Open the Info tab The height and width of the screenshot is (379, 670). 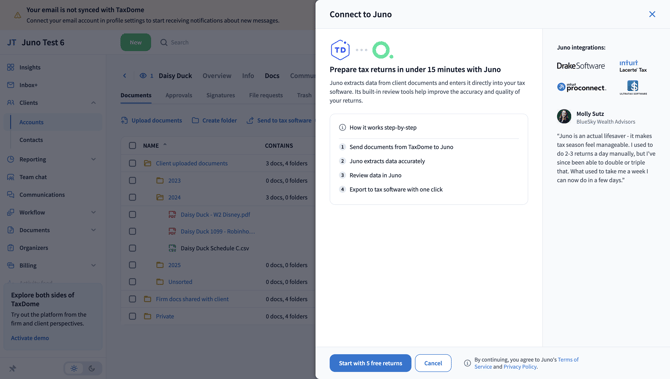(248, 76)
